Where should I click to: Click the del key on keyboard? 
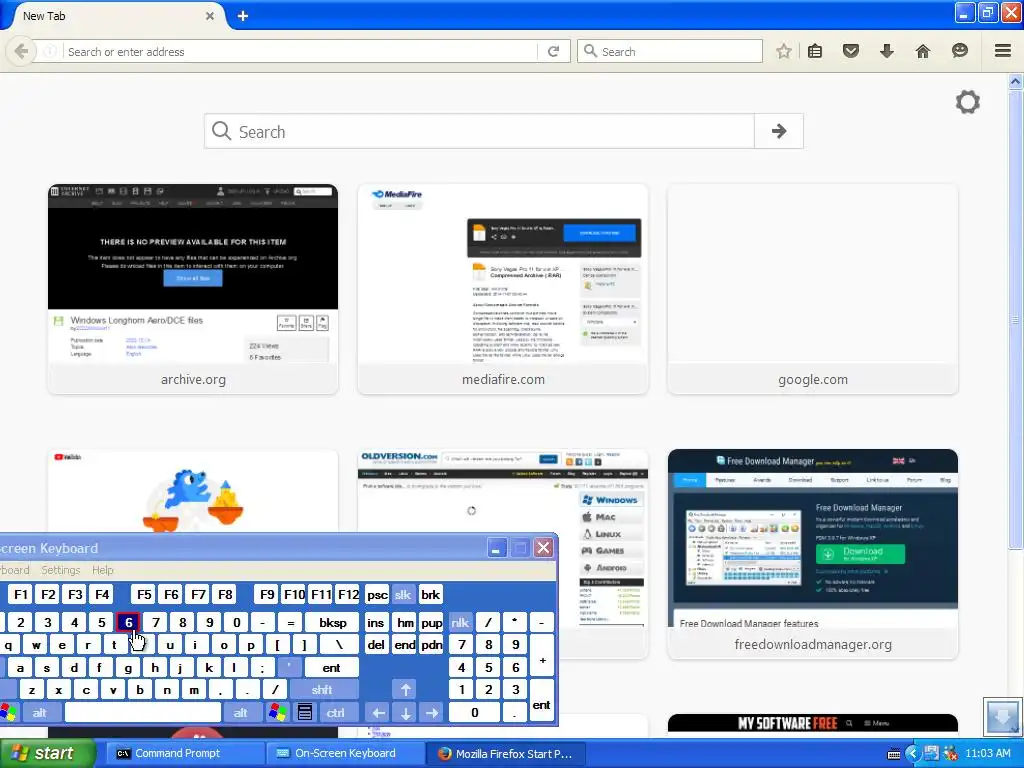tap(376, 645)
